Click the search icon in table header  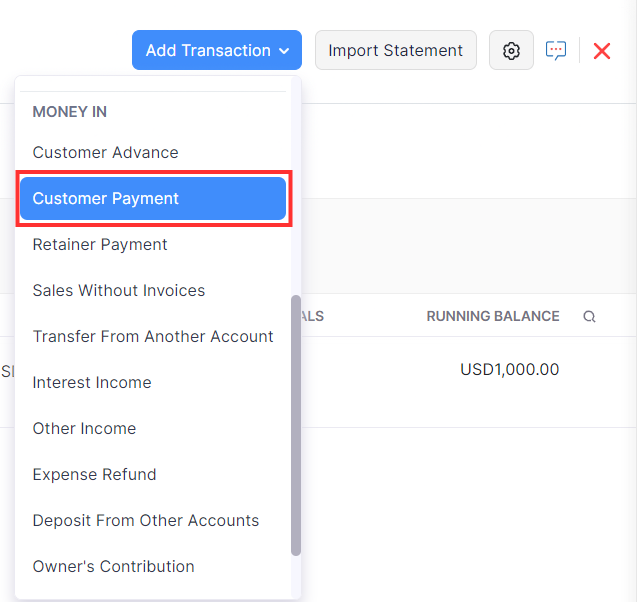point(590,317)
